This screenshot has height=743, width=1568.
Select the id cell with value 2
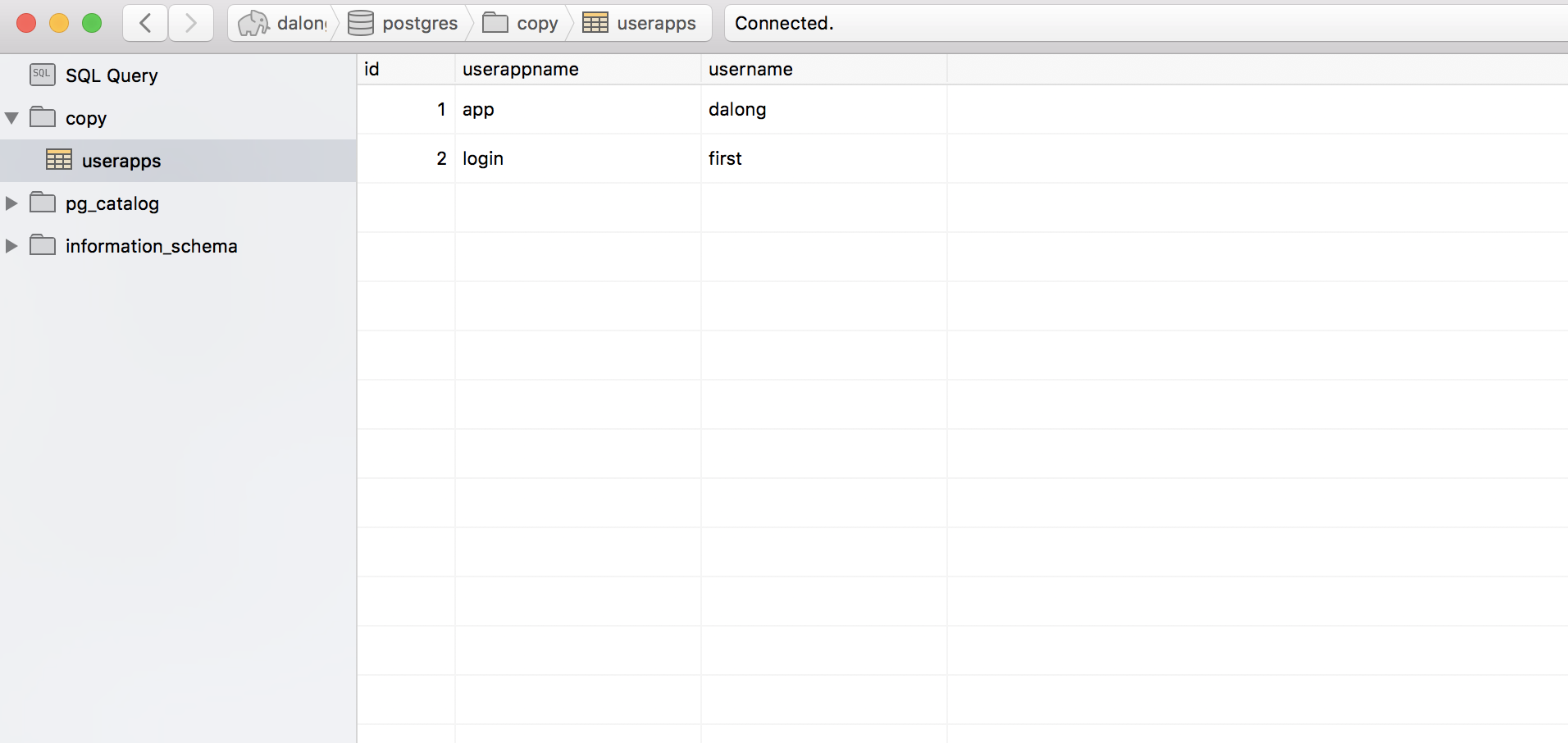tap(406, 159)
